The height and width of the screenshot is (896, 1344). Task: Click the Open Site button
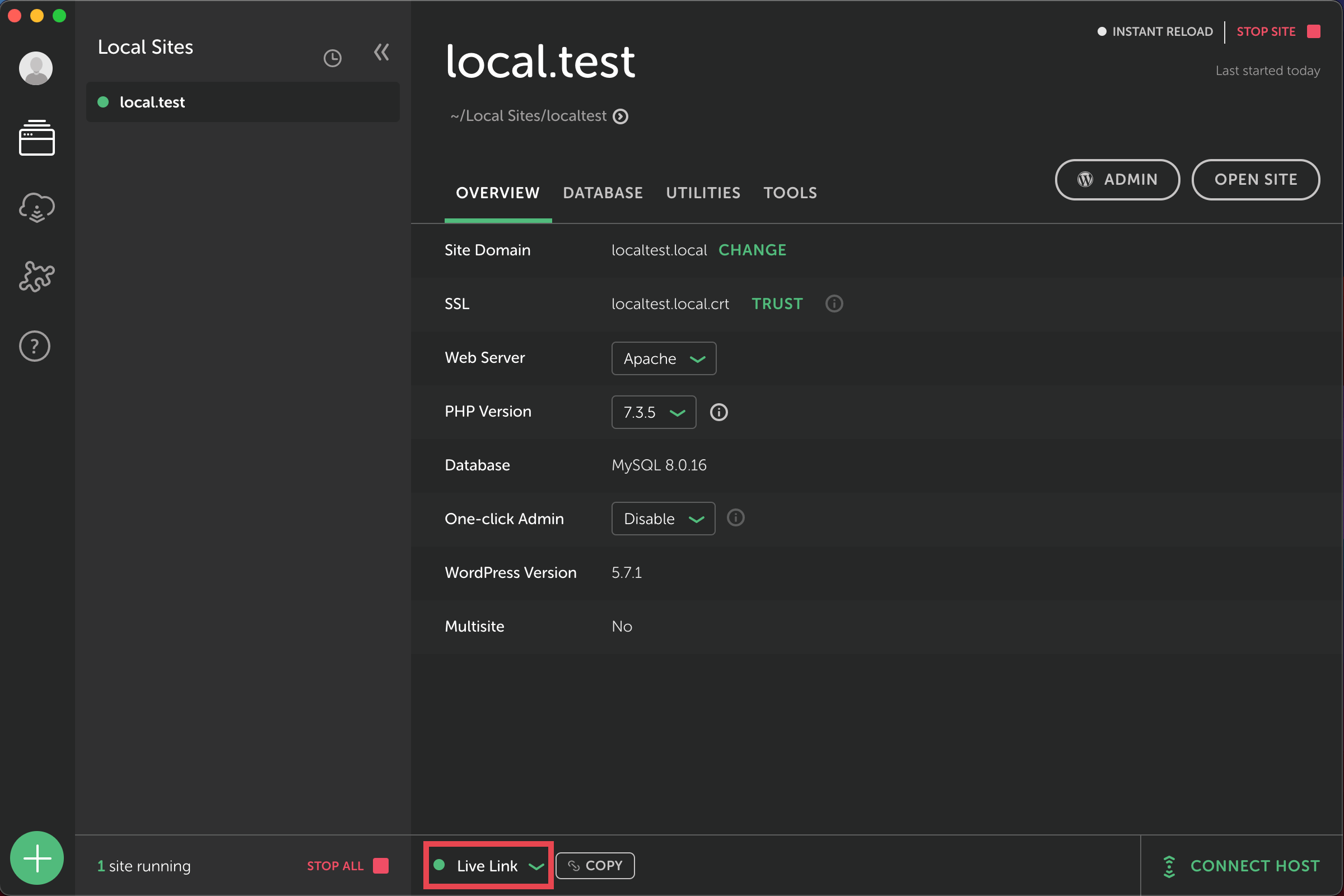point(1256,179)
